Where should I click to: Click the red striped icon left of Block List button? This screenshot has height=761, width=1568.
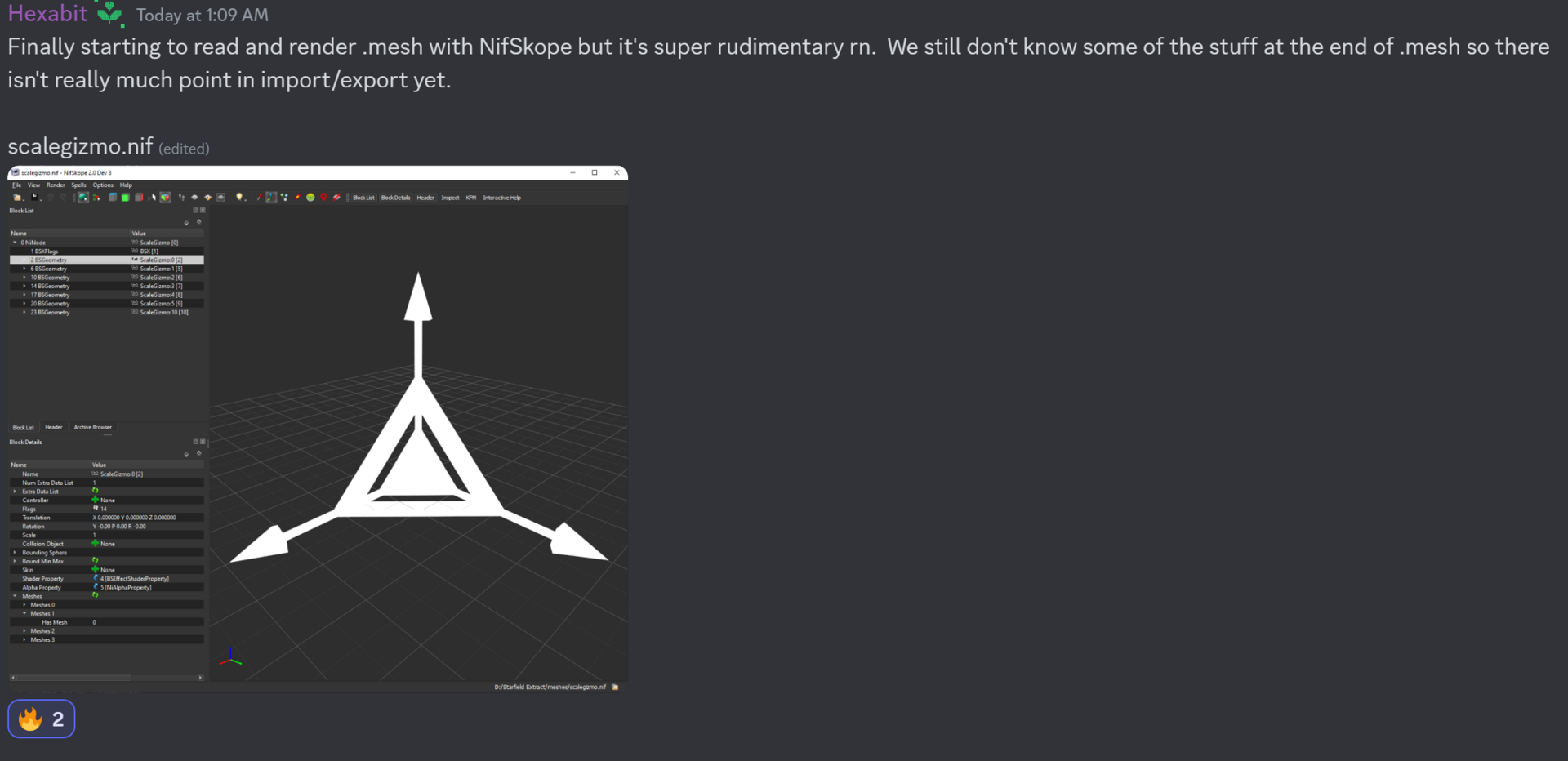tap(336, 198)
